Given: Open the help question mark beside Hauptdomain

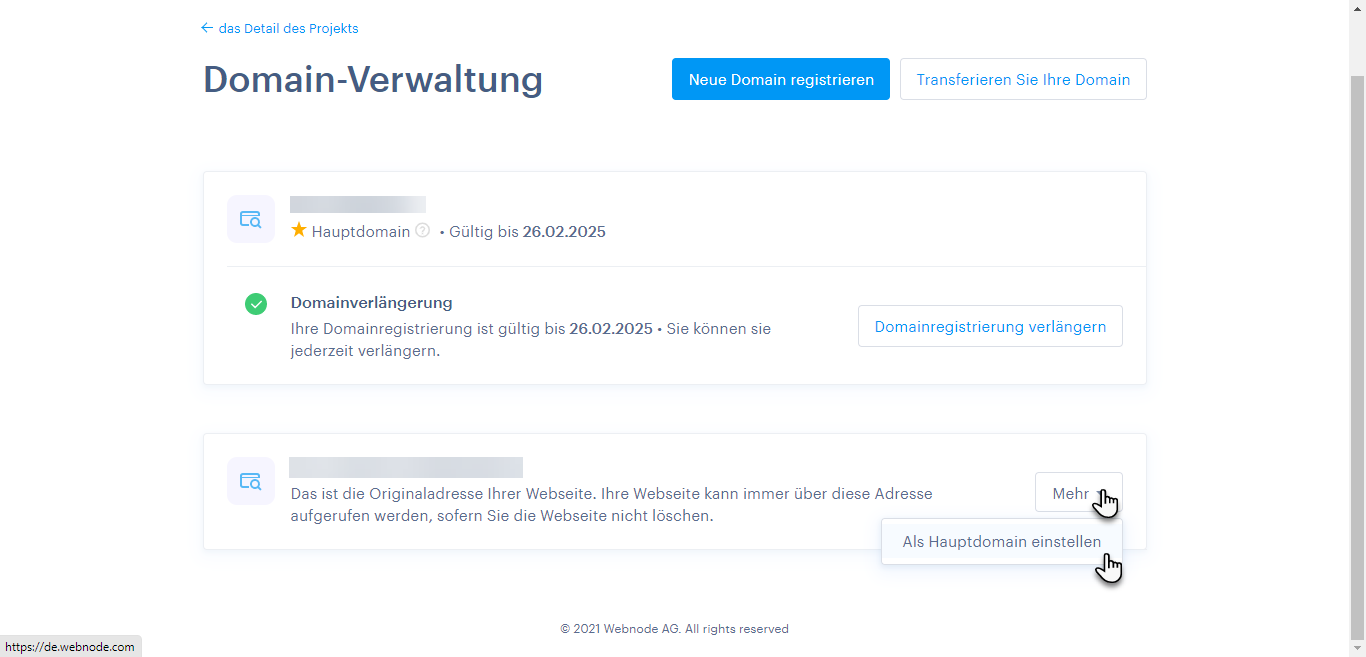Looking at the screenshot, I should point(422,231).
